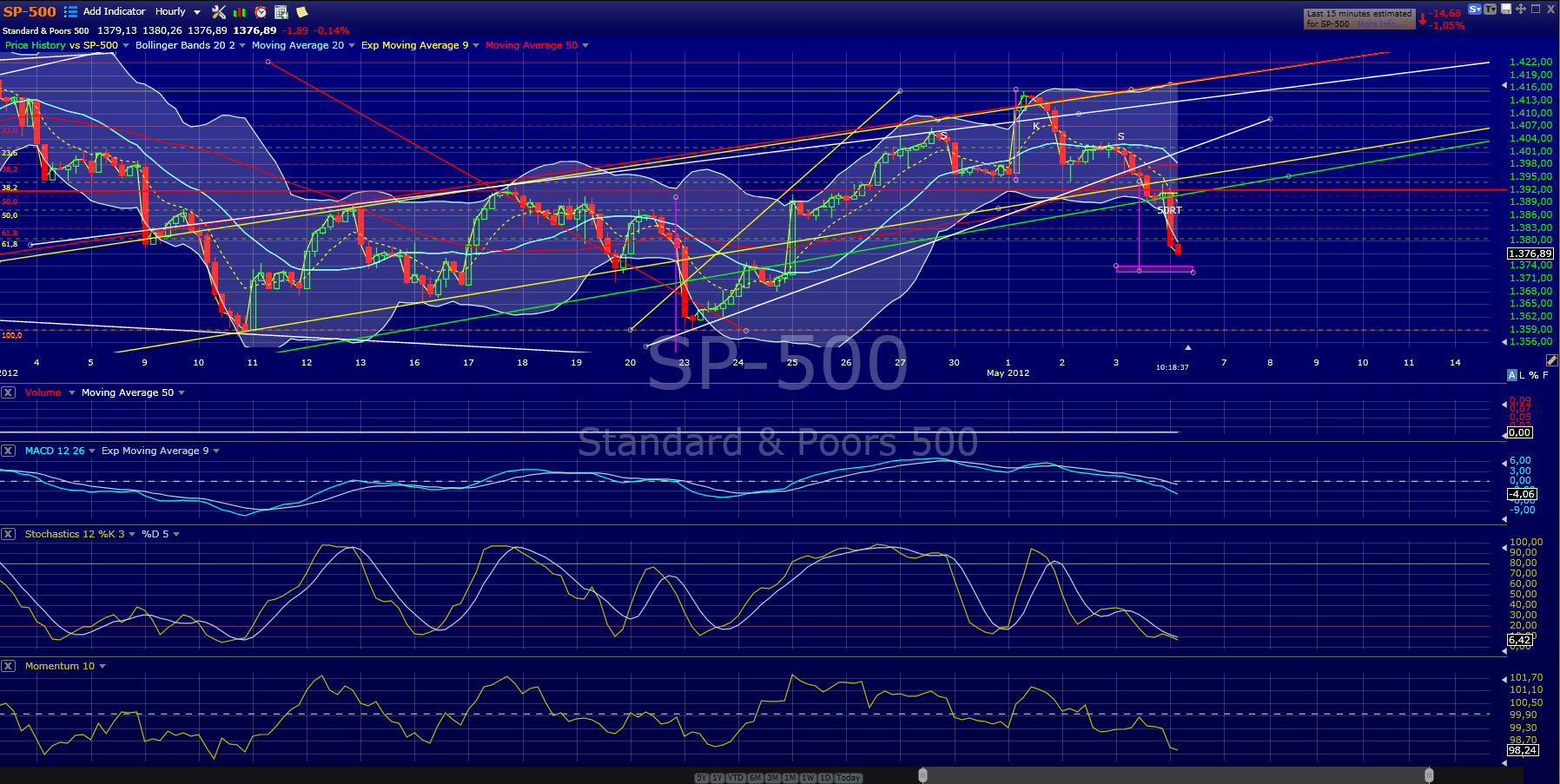This screenshot has width=1560, height=784.
Task: Maximize the chart window
Action: (x=1536, y=10)
